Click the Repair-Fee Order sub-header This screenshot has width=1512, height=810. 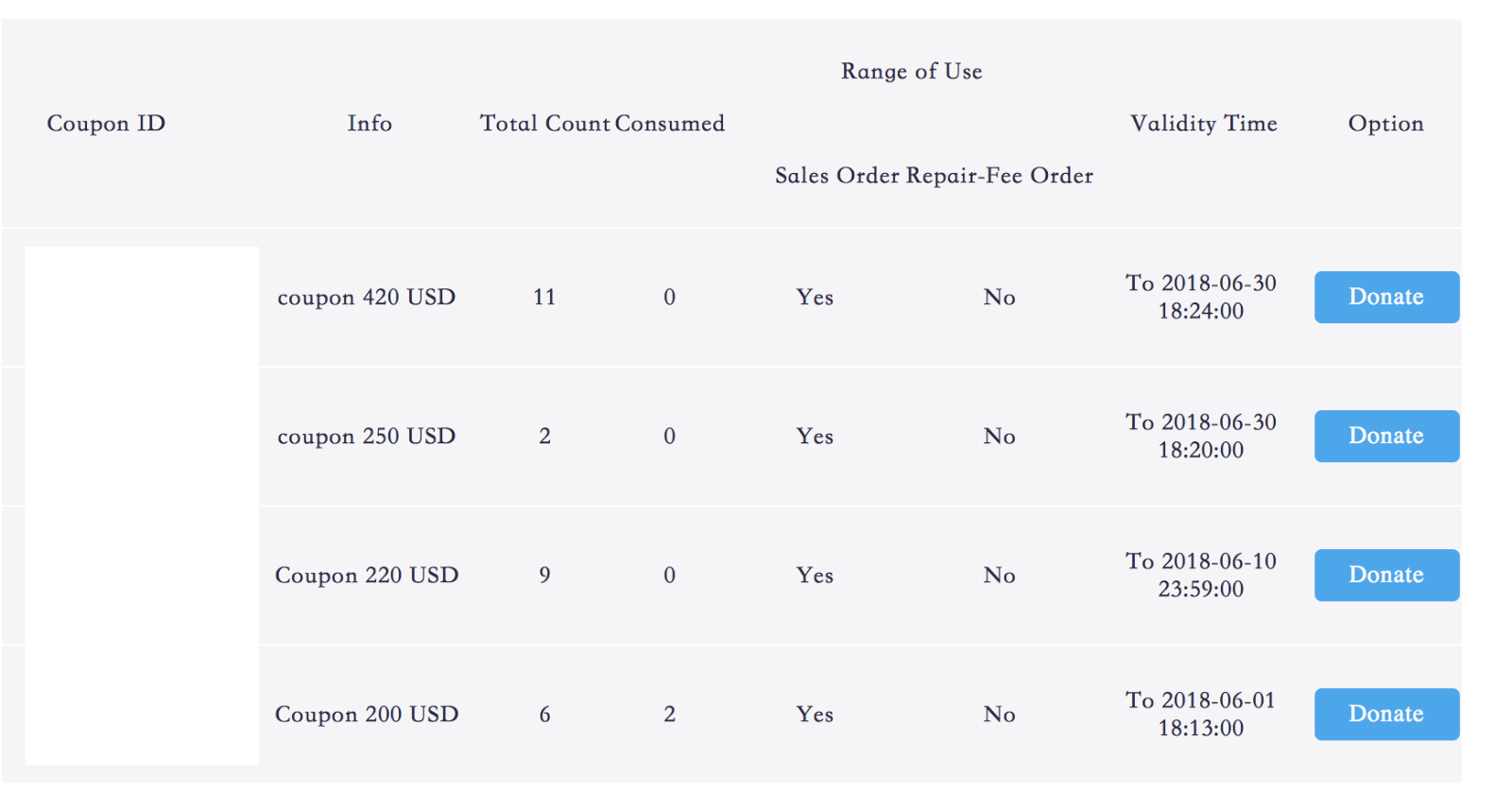pyautogui.click(x=1000, y=175)
